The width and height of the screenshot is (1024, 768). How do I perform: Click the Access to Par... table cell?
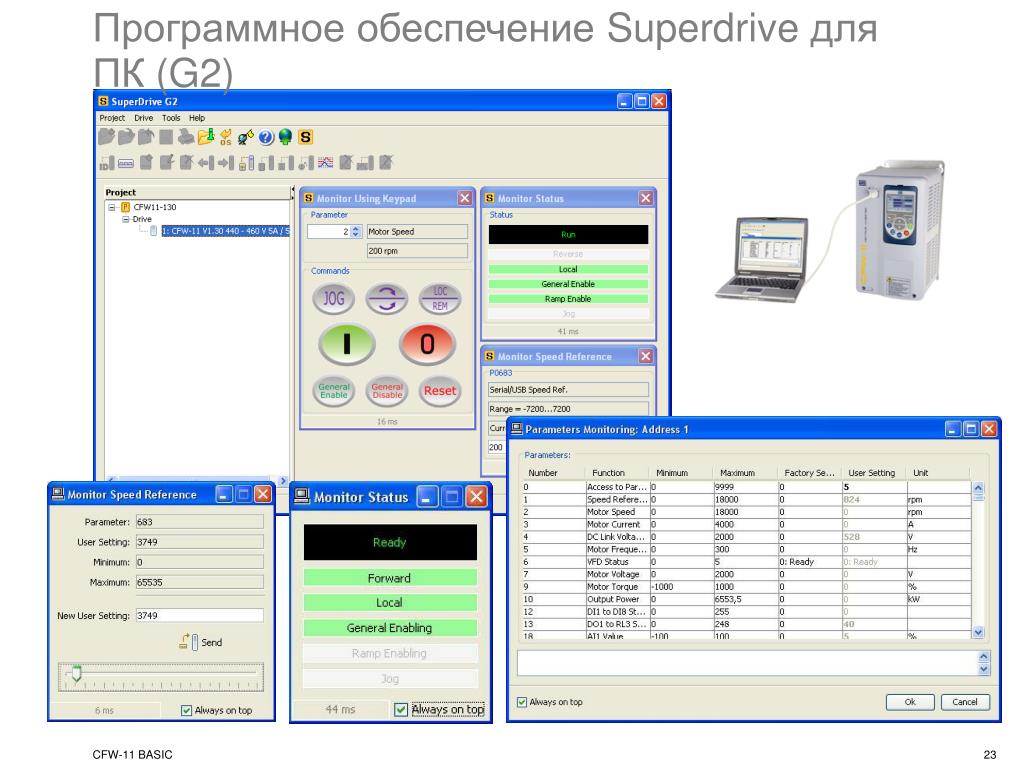pos(616,487)
